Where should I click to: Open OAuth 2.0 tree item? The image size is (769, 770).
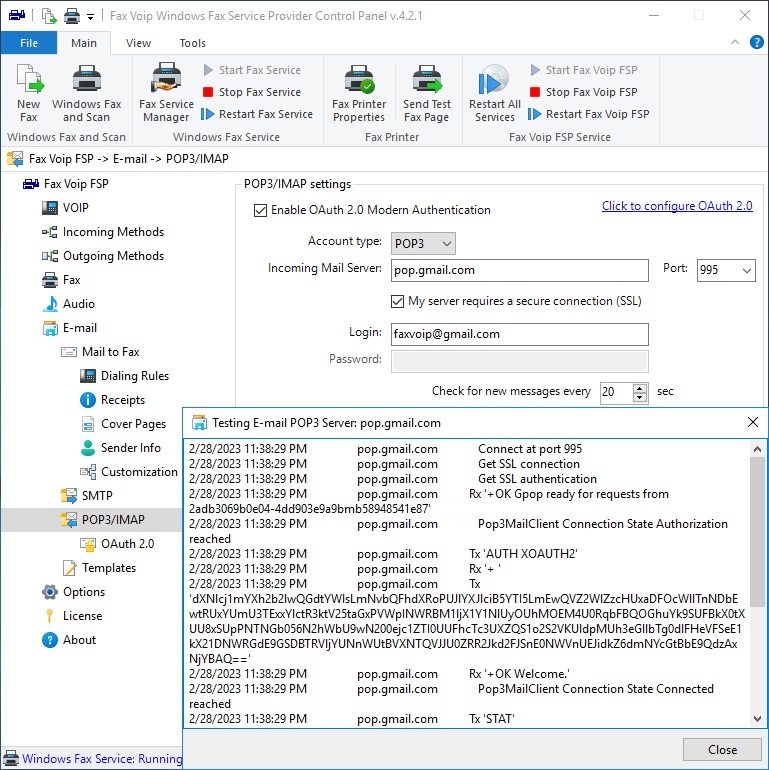117,544
